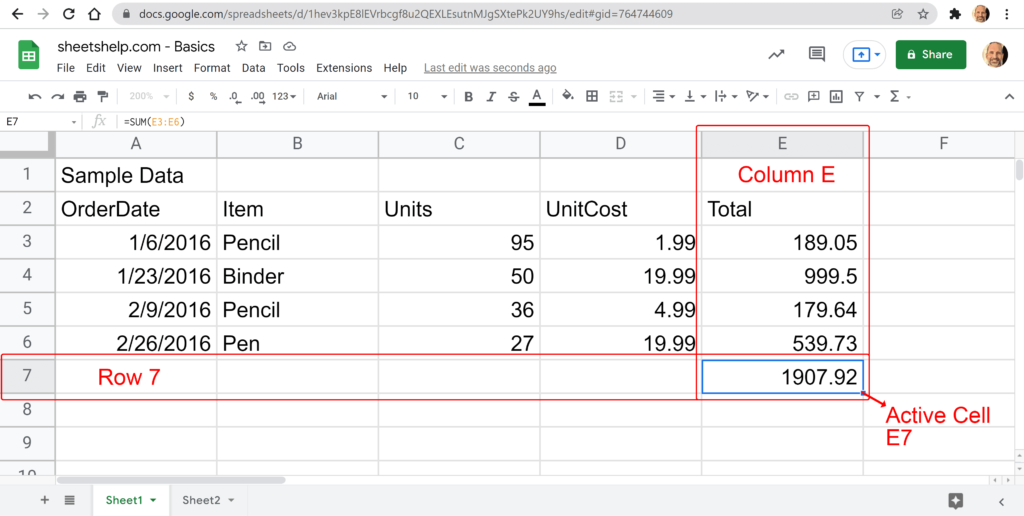
Task: Toggle strikethrough formatting
Action: [x=513, y=97]
